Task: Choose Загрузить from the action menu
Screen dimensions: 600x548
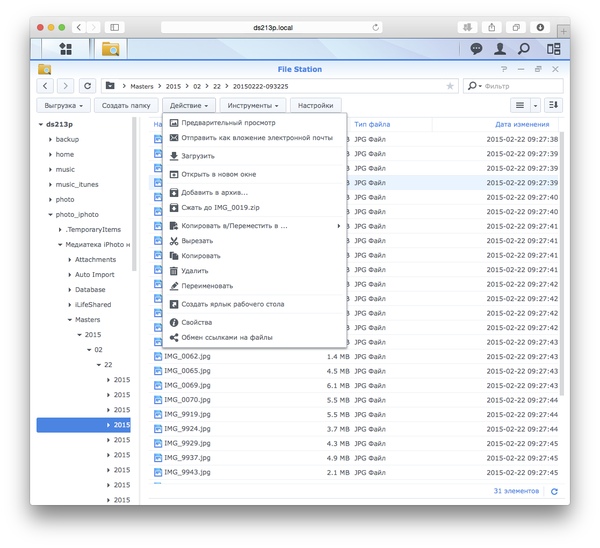Action: click(254, 156)
